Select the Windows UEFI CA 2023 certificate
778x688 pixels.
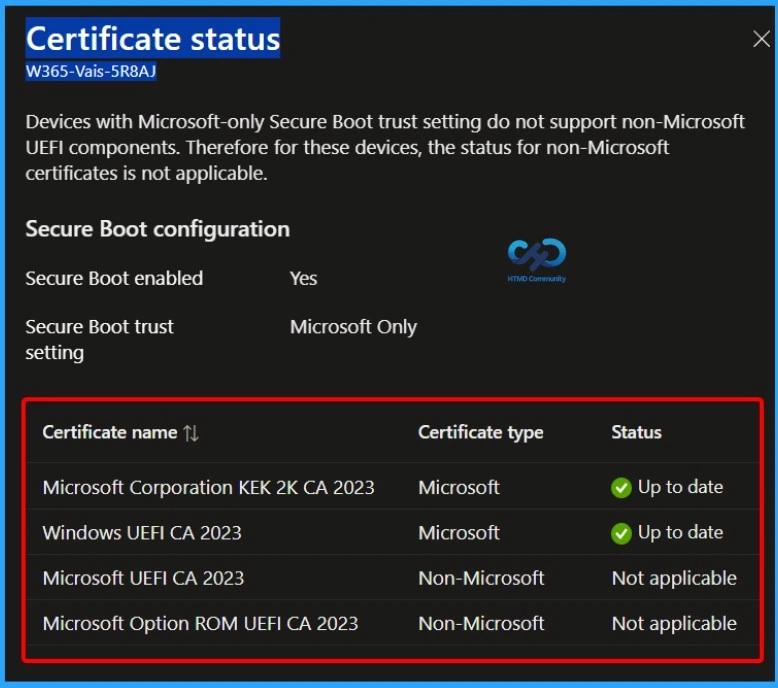(142, 533)
